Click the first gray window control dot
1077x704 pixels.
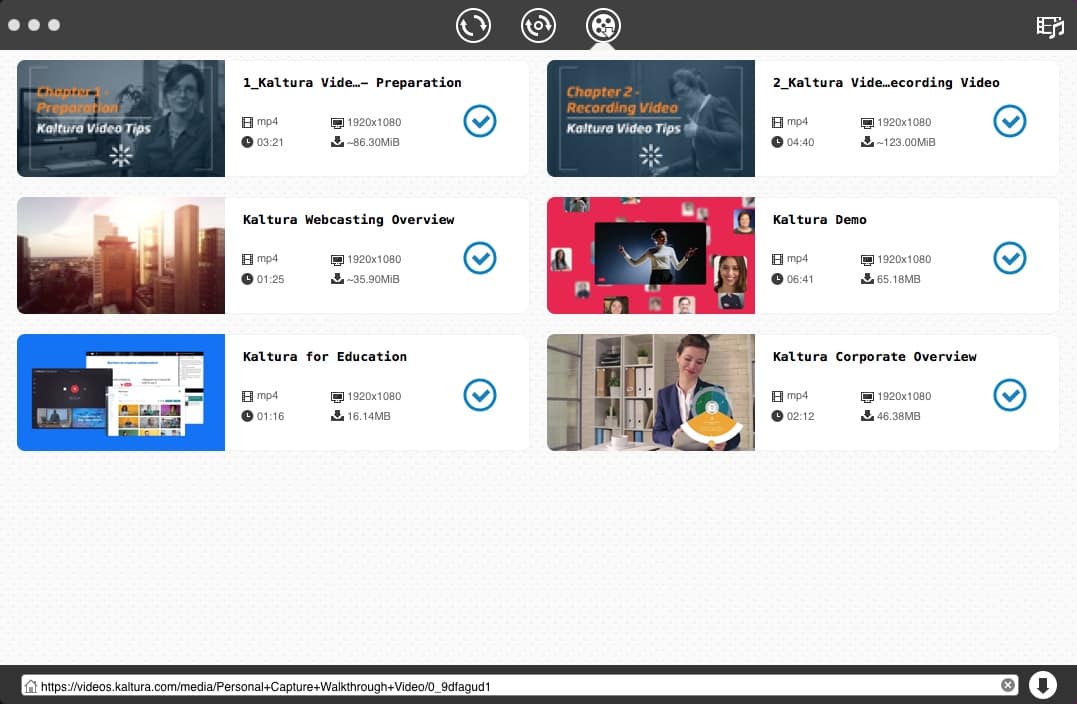pyautogui.click(x=14, y=25)
